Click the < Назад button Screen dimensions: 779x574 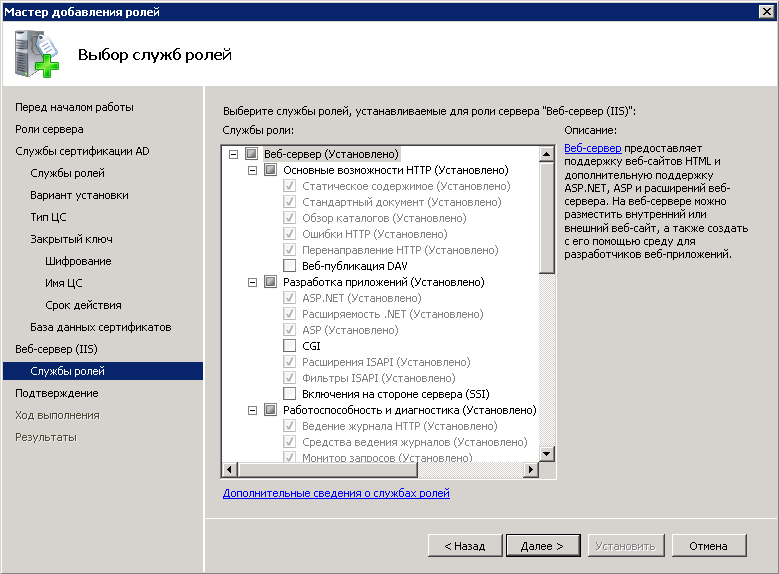457,546
